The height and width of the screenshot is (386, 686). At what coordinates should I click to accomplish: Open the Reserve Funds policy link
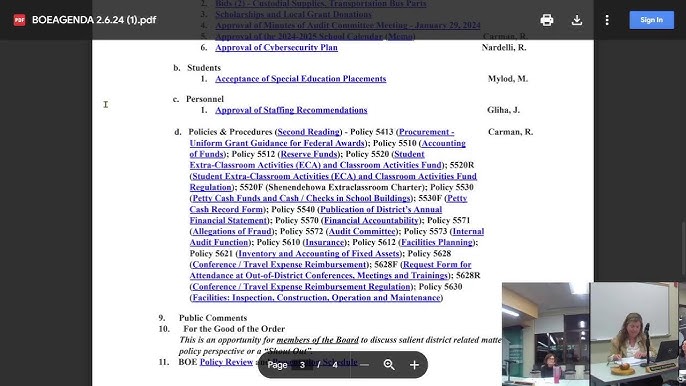tap(309, 154)
